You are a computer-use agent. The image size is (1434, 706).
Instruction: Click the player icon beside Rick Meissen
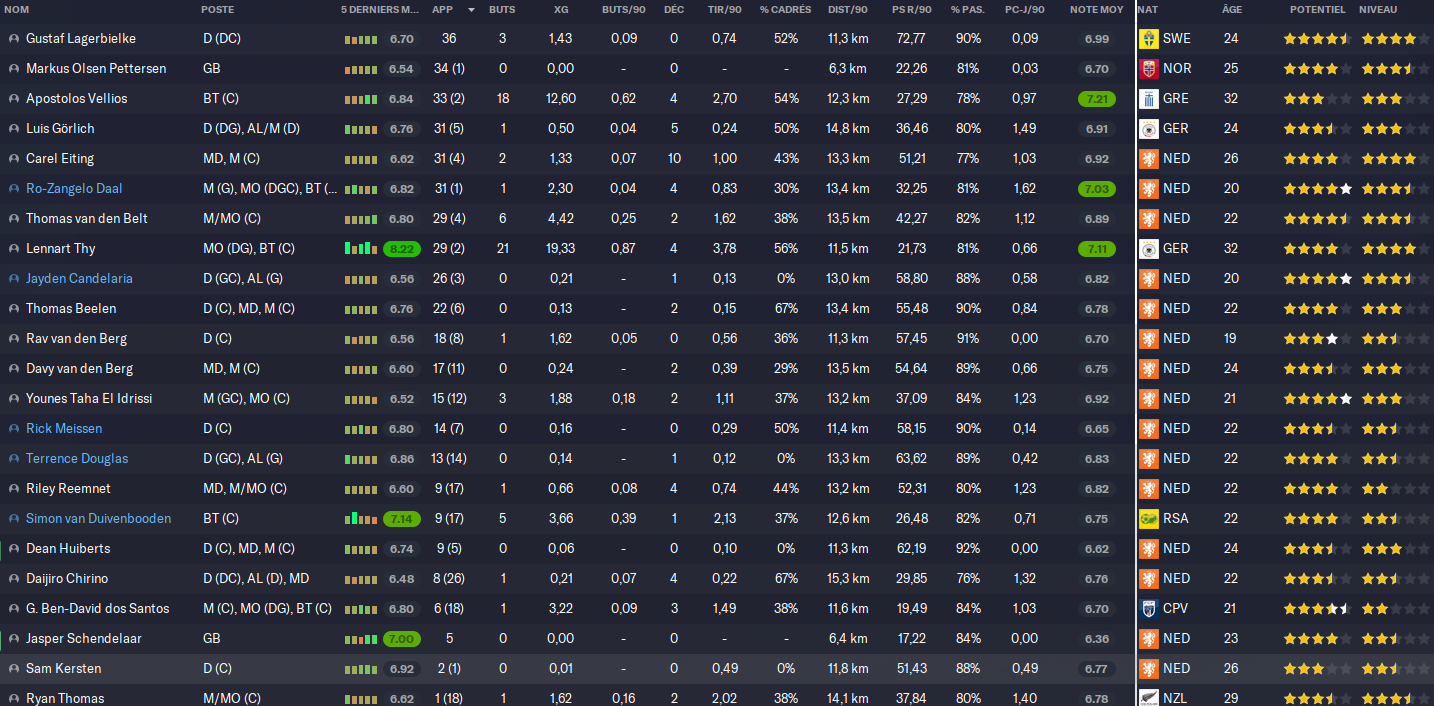(x=14, y=429)
